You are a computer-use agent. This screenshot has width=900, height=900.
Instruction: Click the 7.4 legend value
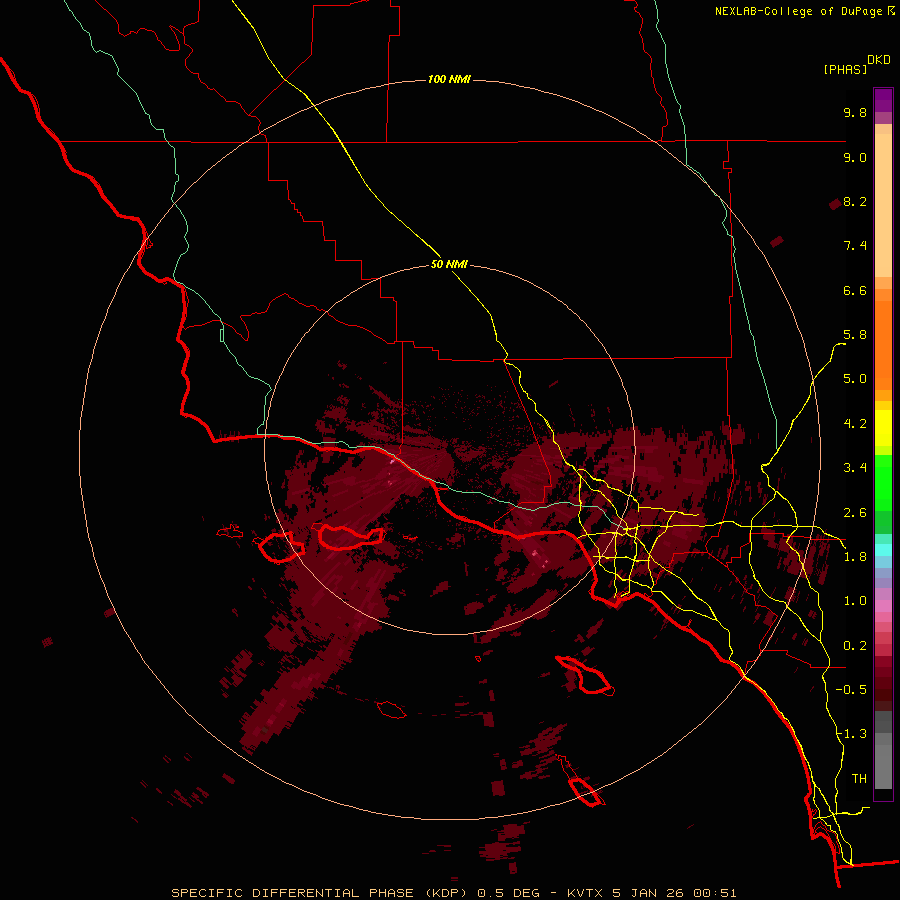pyautogui.click(x=855, y=246)
